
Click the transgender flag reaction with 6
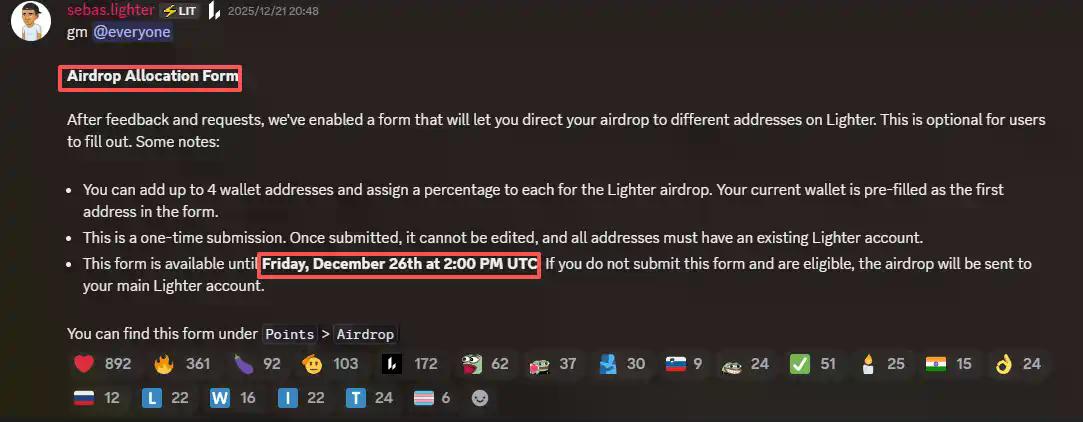point(432,398)
